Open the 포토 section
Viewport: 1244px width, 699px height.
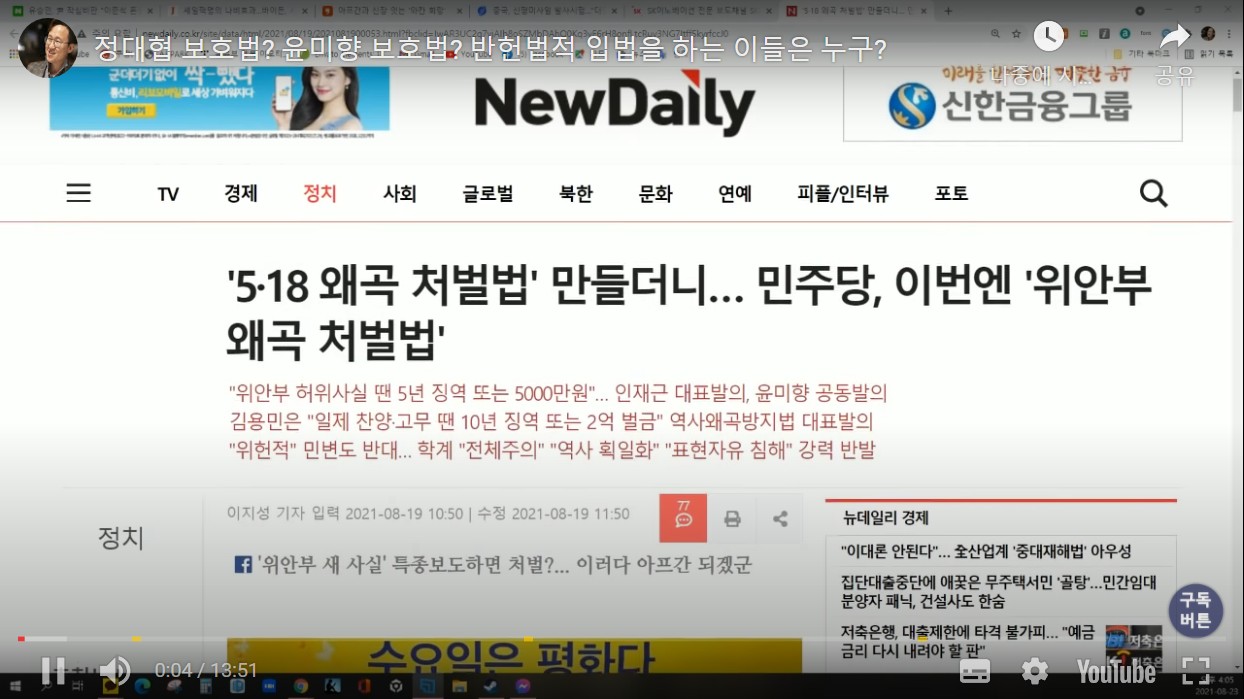[952, 193]
